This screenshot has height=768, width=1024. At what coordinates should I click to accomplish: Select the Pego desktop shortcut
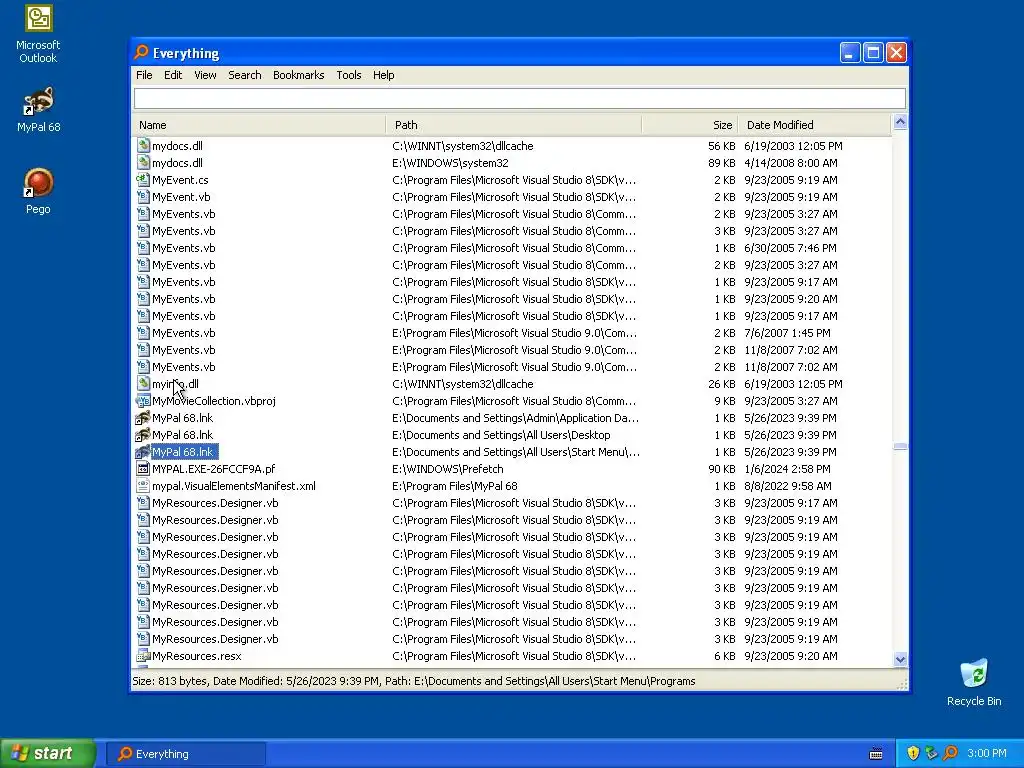pos(38,191)
